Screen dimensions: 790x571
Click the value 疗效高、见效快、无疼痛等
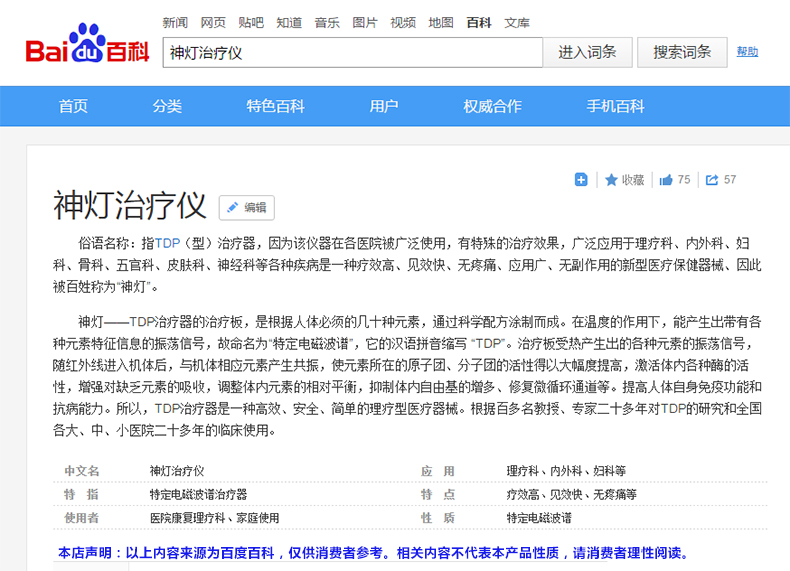click(x=571, y=494)
